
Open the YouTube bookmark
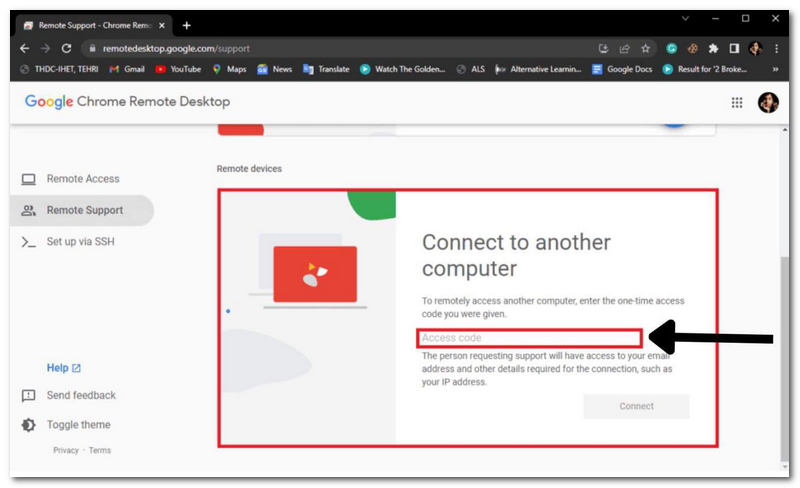pyautogui.click(x=178, y=69)
